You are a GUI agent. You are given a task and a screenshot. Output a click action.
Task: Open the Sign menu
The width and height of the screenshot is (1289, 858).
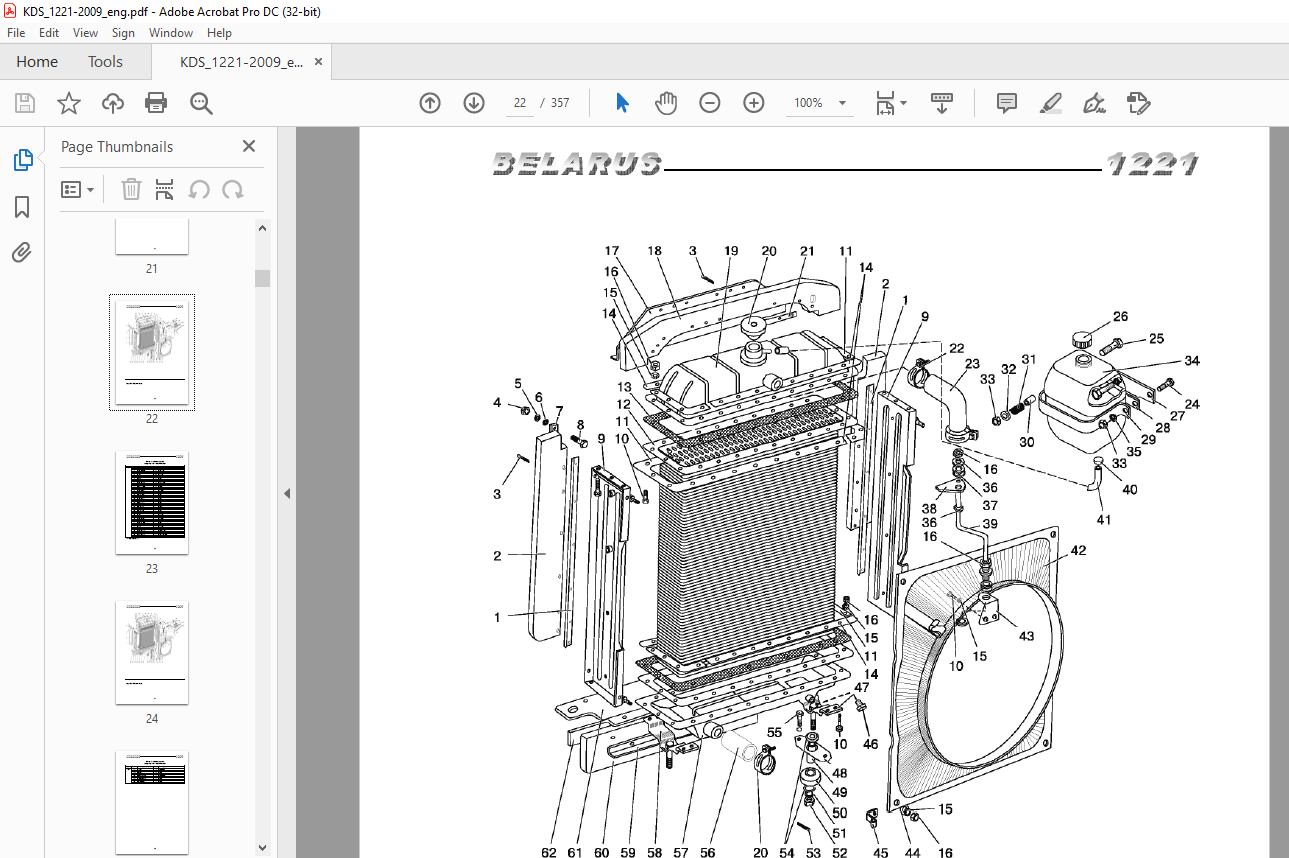tap(123, 33)
